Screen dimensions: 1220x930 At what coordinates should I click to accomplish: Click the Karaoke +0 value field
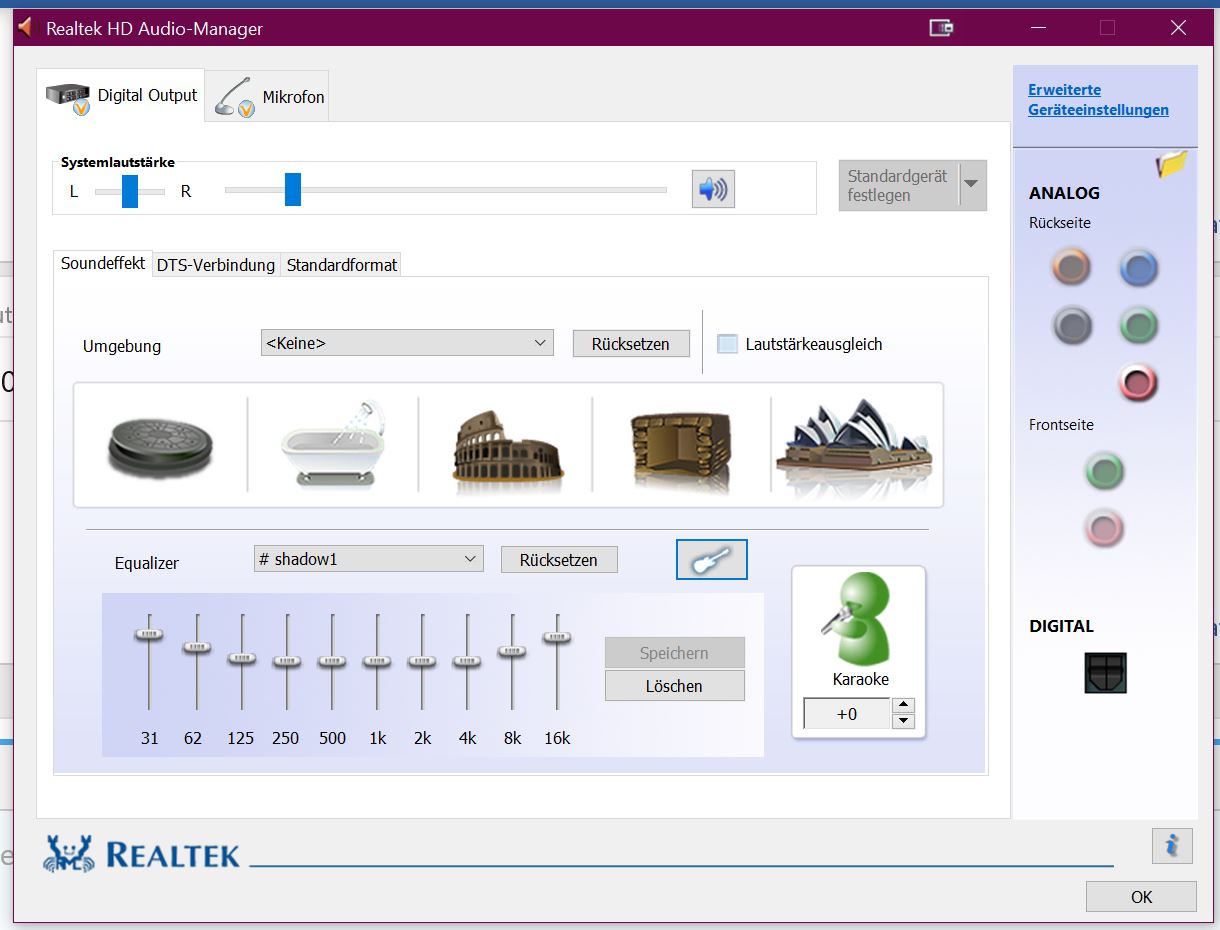coord(848,714)
